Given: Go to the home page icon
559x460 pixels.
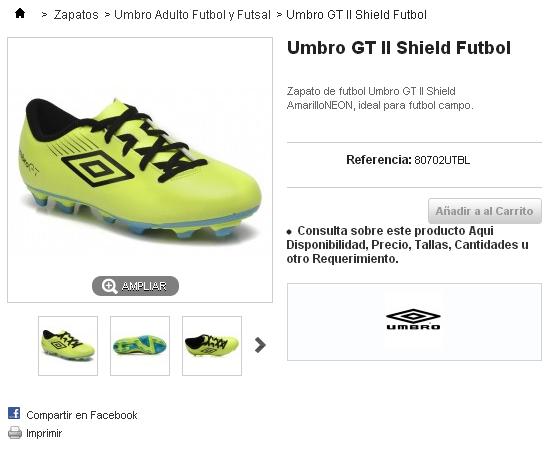Looking at the screenshot, I should tap(20, 14).
